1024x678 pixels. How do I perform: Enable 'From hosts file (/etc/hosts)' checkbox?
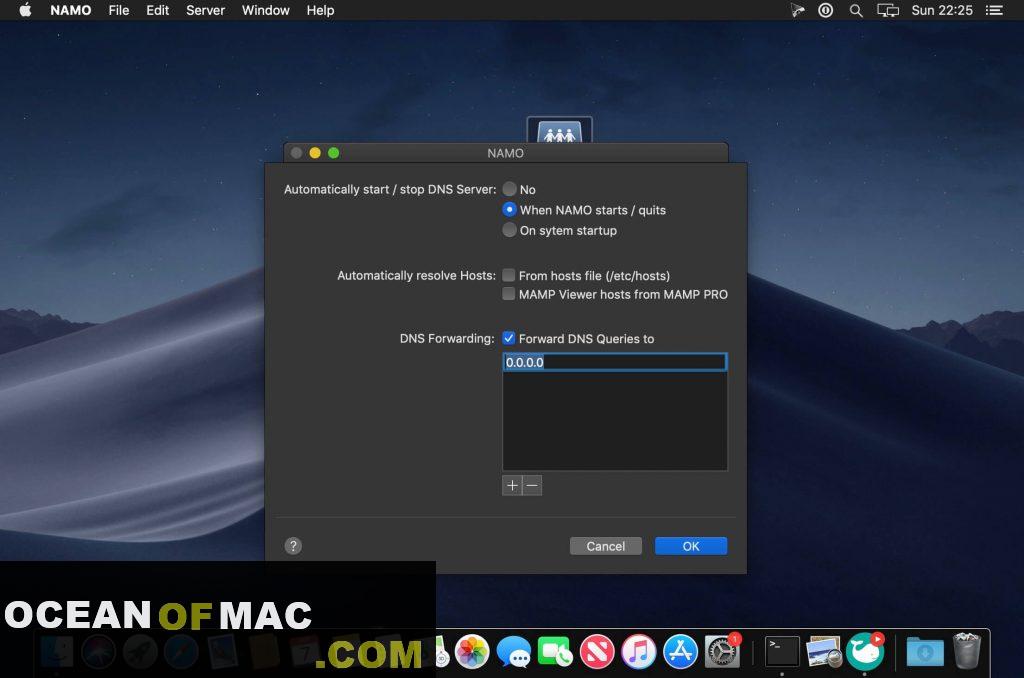pos(509,275)
